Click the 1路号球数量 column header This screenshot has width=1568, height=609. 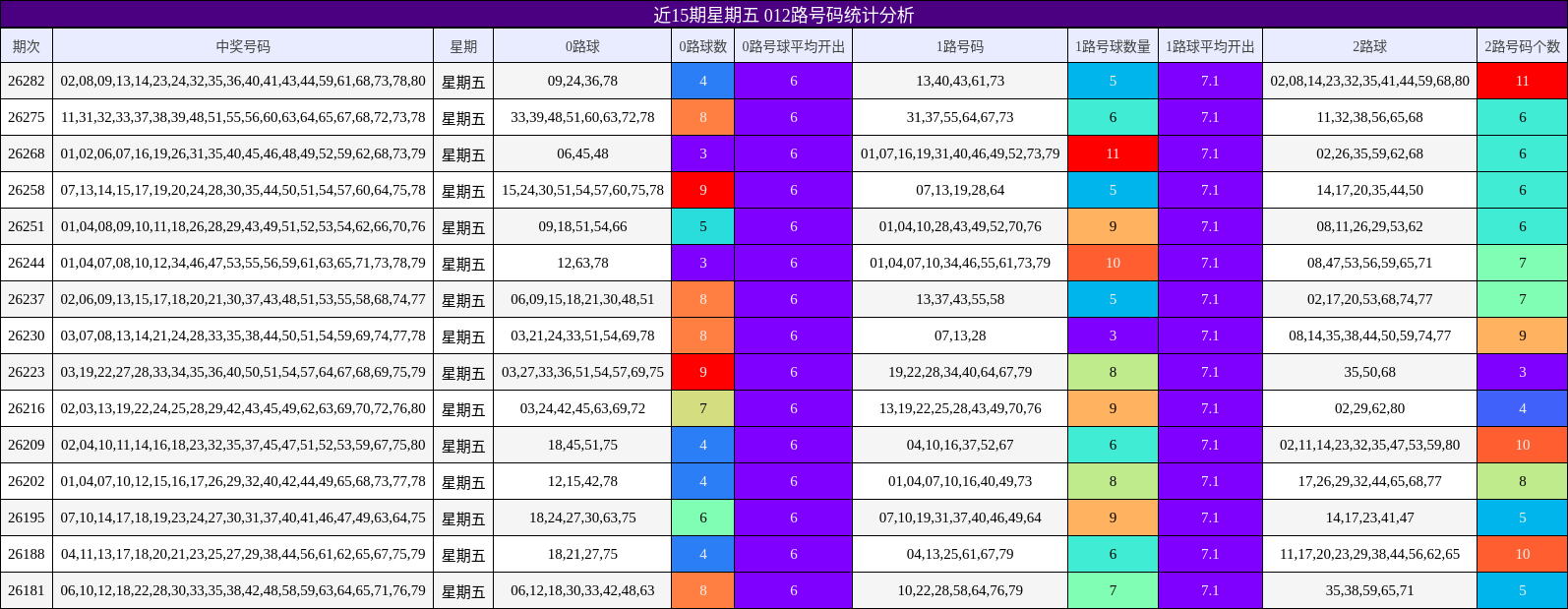[x=1113, y=46]
